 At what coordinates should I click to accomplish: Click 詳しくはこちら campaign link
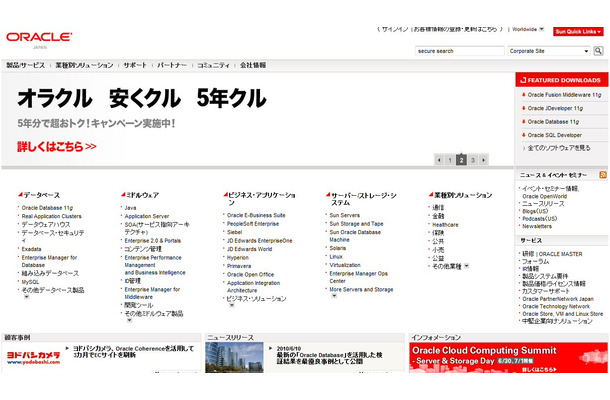pos(57,147)
